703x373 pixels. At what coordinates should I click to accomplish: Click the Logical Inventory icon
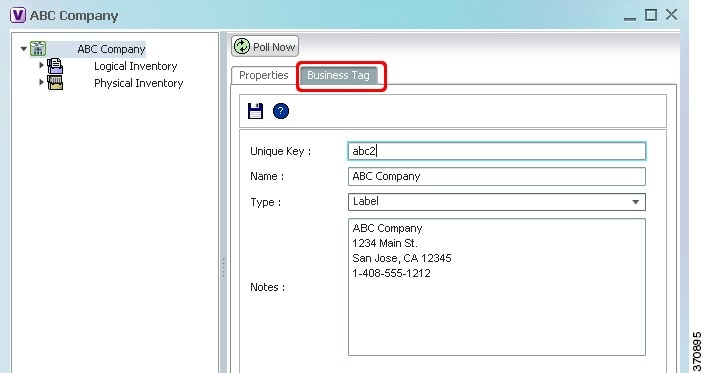click(x=55, y=66)
